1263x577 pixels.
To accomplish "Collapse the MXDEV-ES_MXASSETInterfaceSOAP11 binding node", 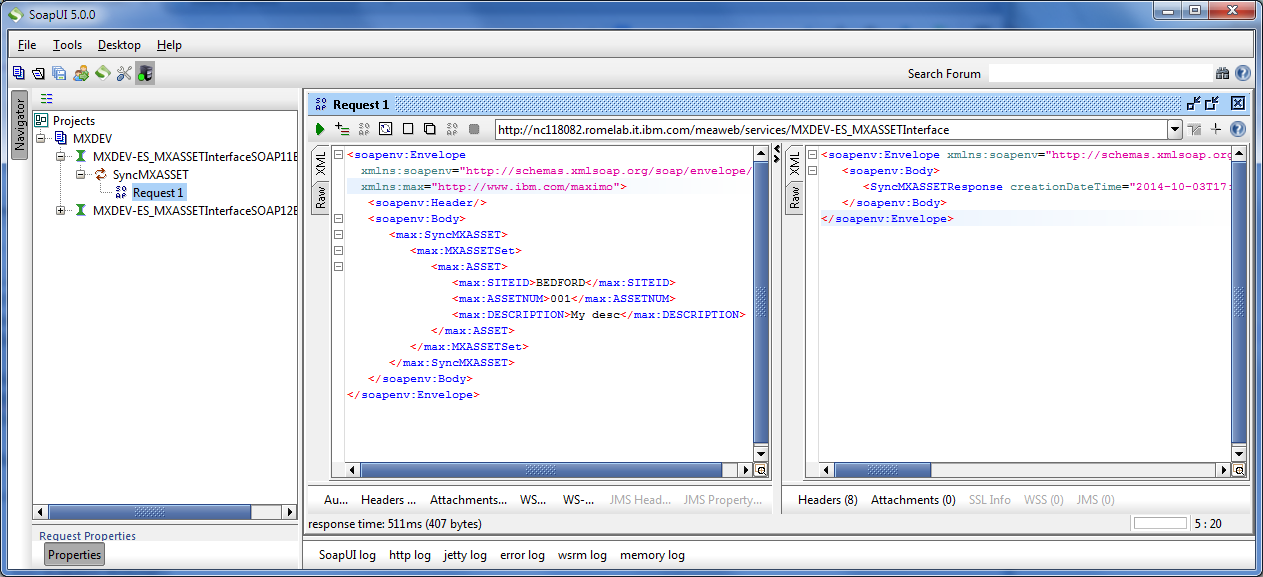I will pyautogui.click(x=61, y=157).
